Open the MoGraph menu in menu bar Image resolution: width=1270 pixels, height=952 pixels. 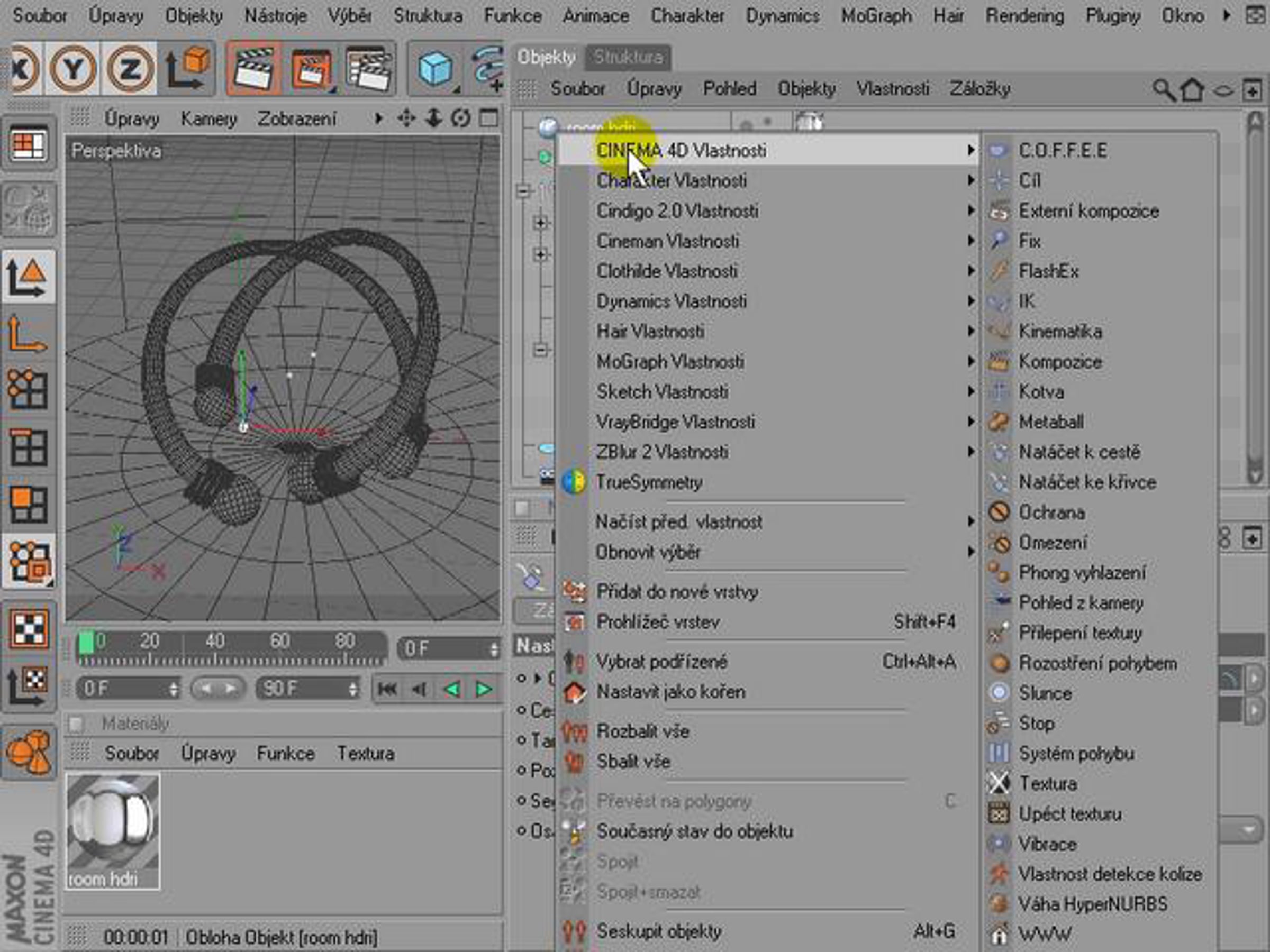tap(876, 15)
